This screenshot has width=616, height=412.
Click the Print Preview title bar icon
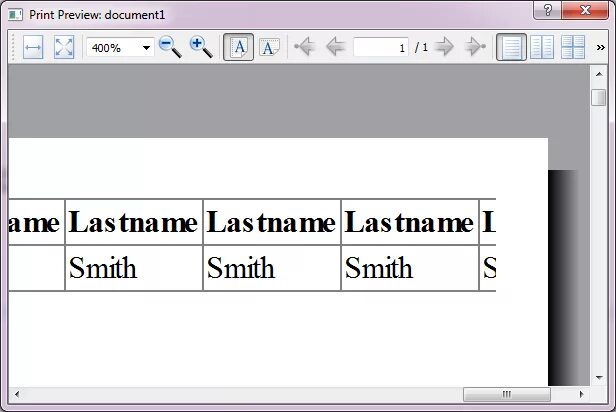coord(16,15)
